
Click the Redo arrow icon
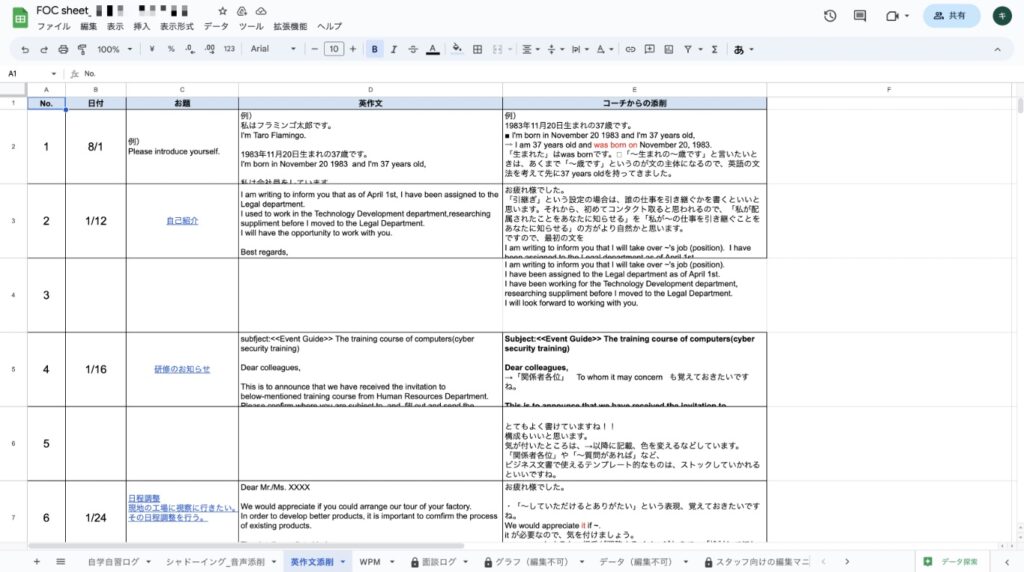coord(44,50)
